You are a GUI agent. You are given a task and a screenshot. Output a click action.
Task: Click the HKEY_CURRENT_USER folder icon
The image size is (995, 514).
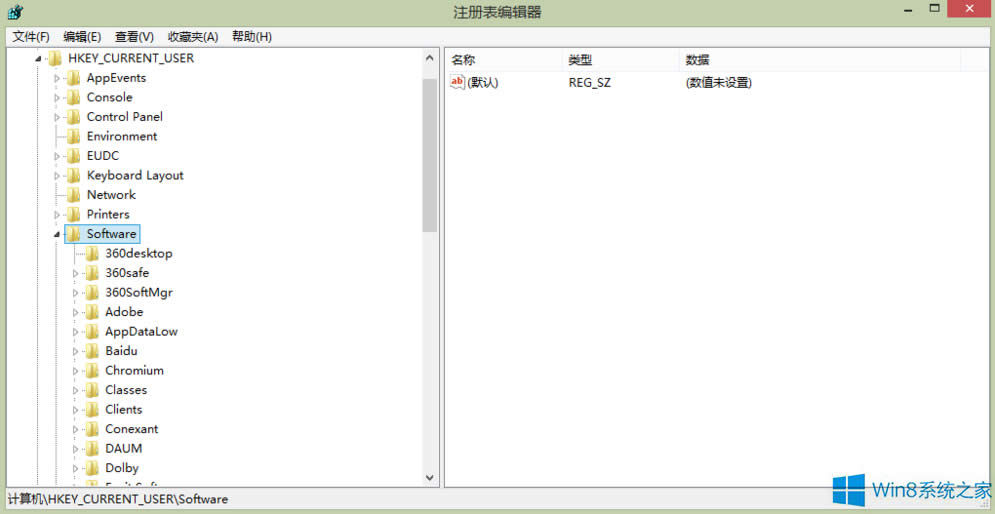pos(55,58)
